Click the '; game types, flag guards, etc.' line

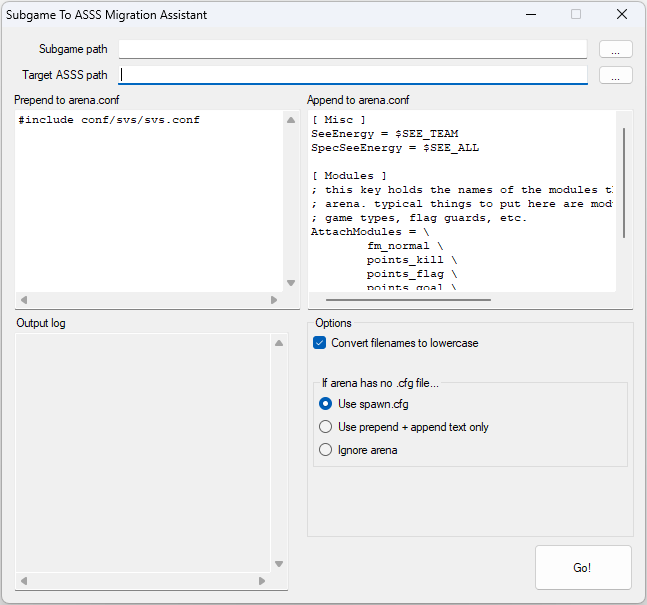419,218
